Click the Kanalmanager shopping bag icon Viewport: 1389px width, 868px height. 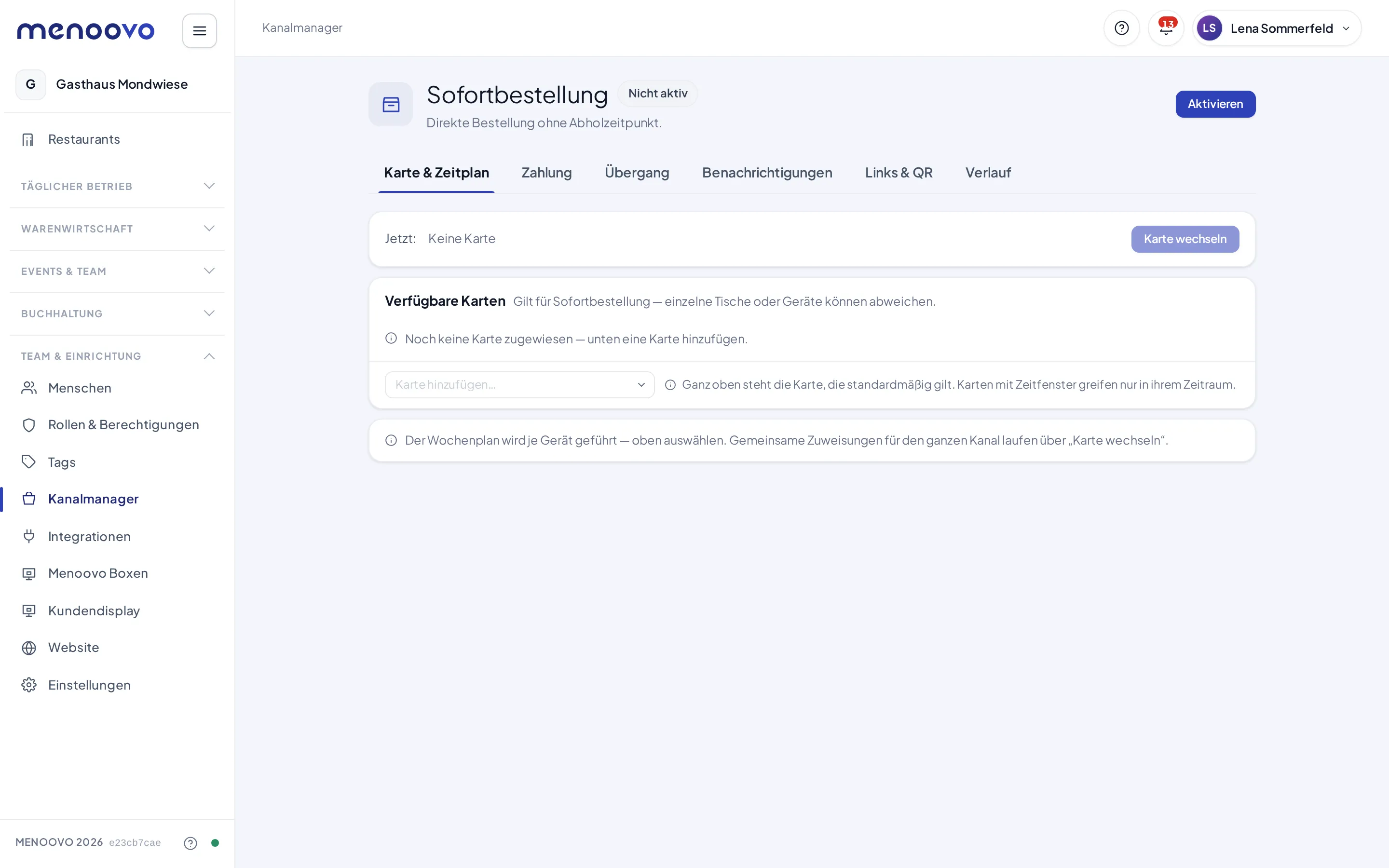click(x=29, y=499)
